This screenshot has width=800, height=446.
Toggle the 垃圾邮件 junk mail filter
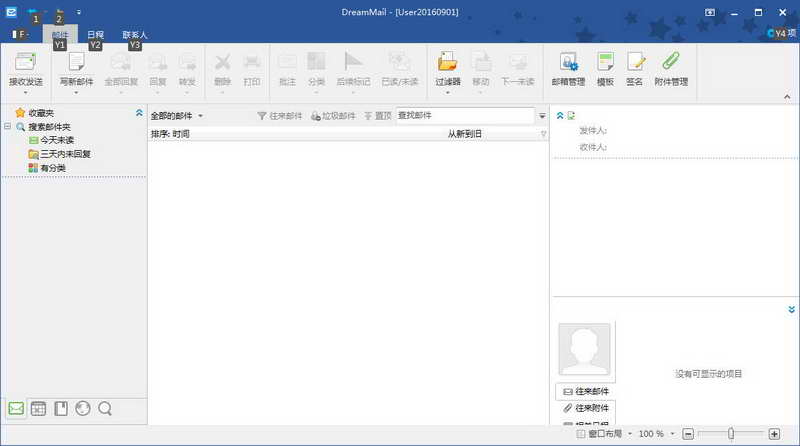[x=333, y=116]
